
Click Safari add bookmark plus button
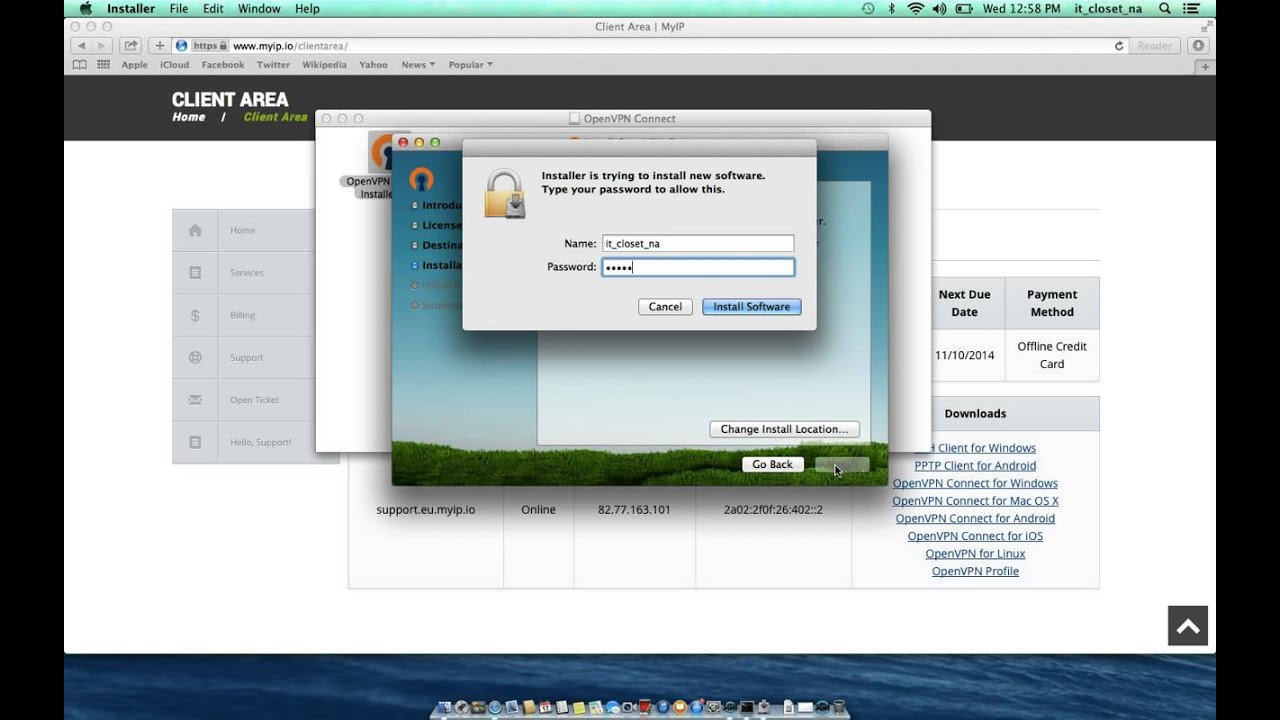click(160, 46)
